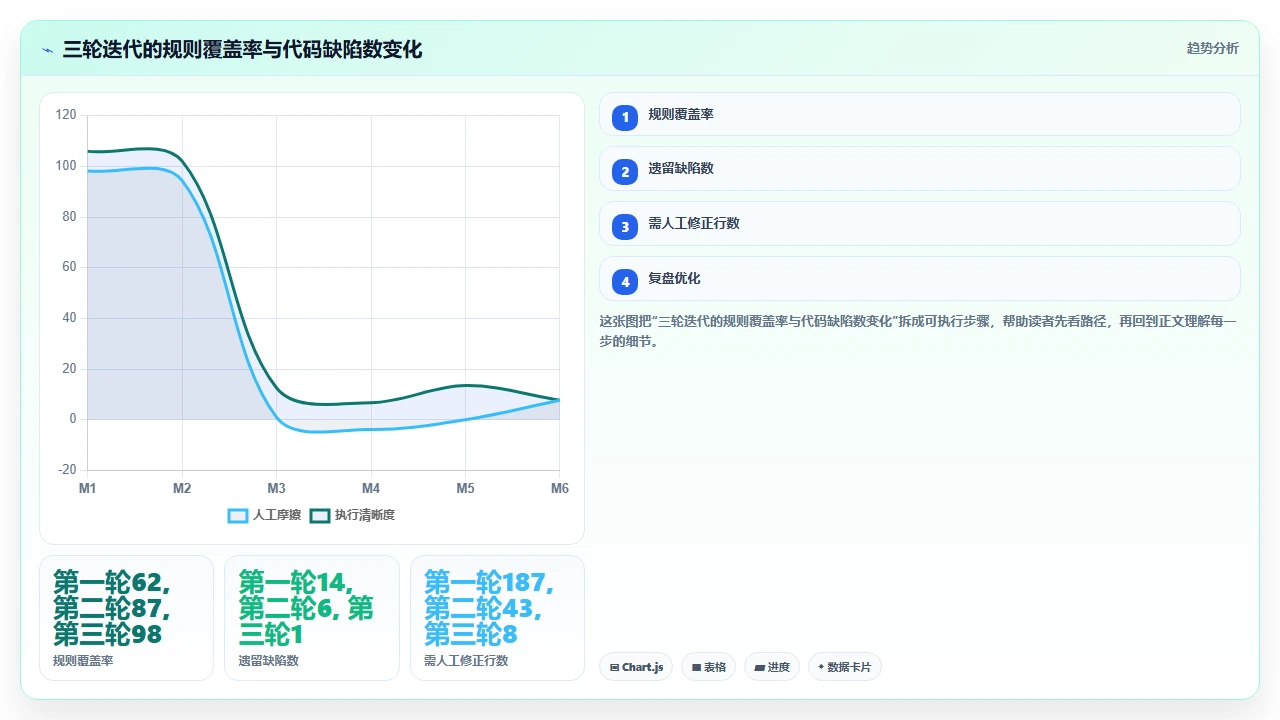This screenshot has height=720, width=1280.
Task: Open the 规则覆盖率 data card value
Action: point(112,608)
